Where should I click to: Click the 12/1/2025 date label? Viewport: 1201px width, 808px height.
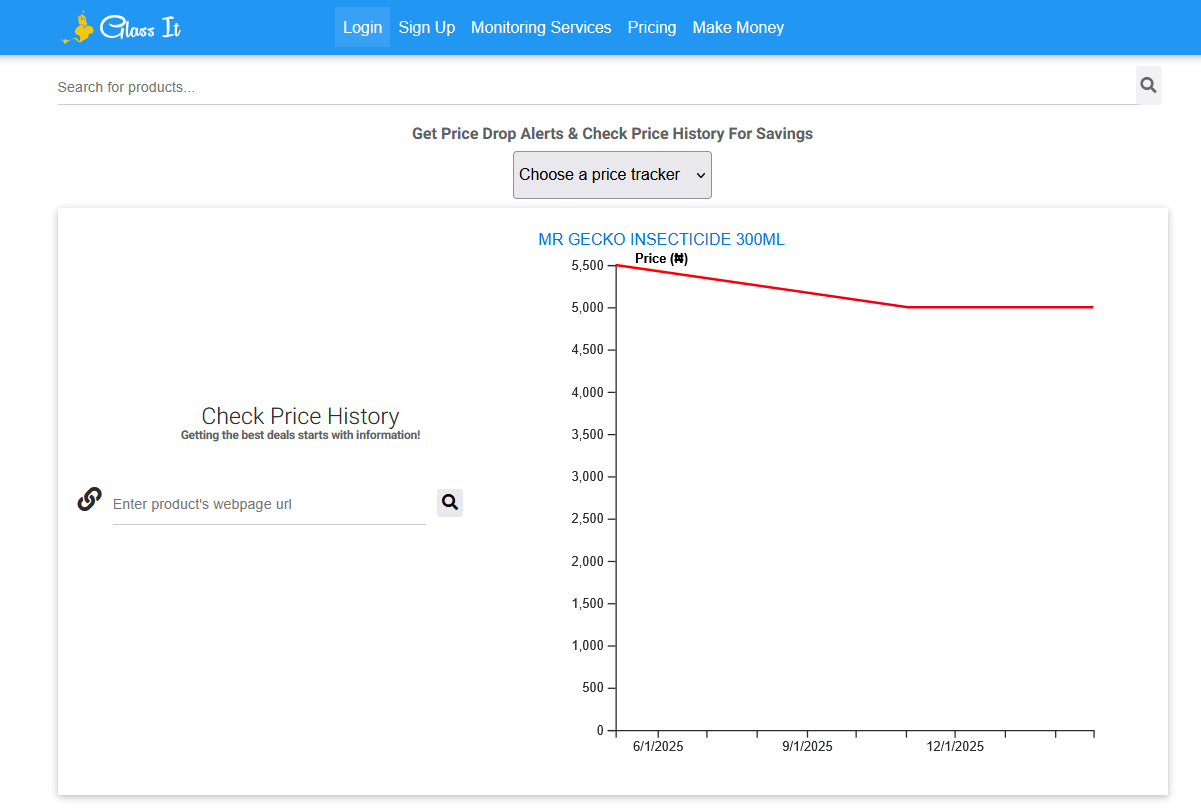(x=955, y=746)
